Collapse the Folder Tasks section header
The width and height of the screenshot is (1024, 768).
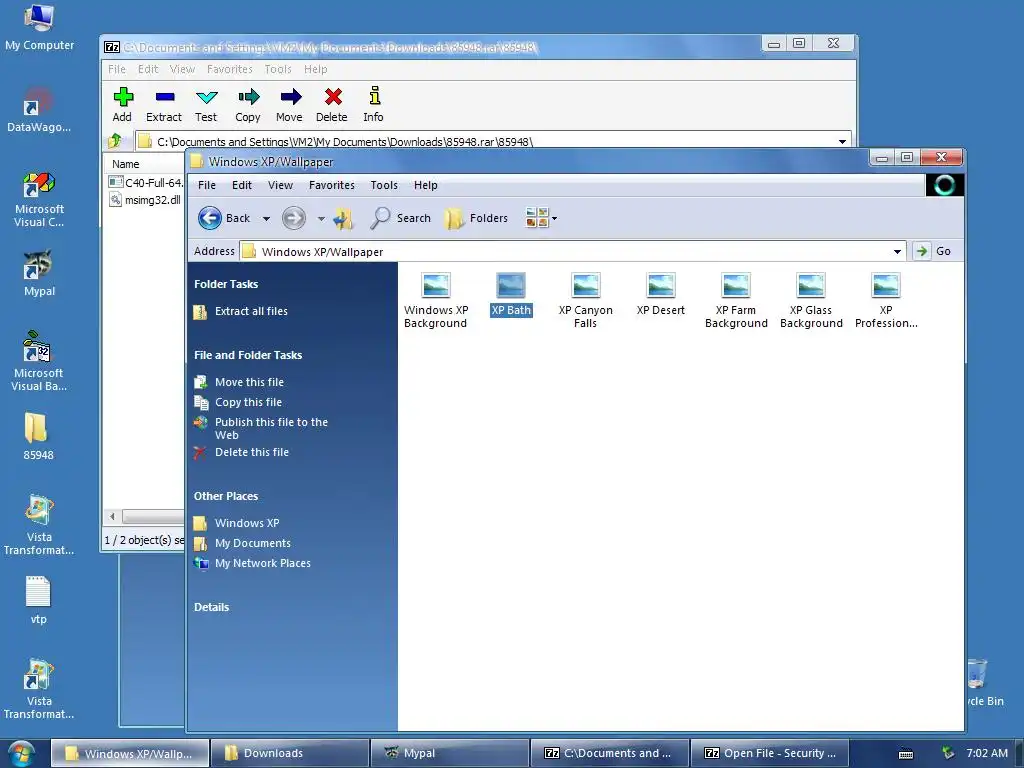click(x=226, y=284)
